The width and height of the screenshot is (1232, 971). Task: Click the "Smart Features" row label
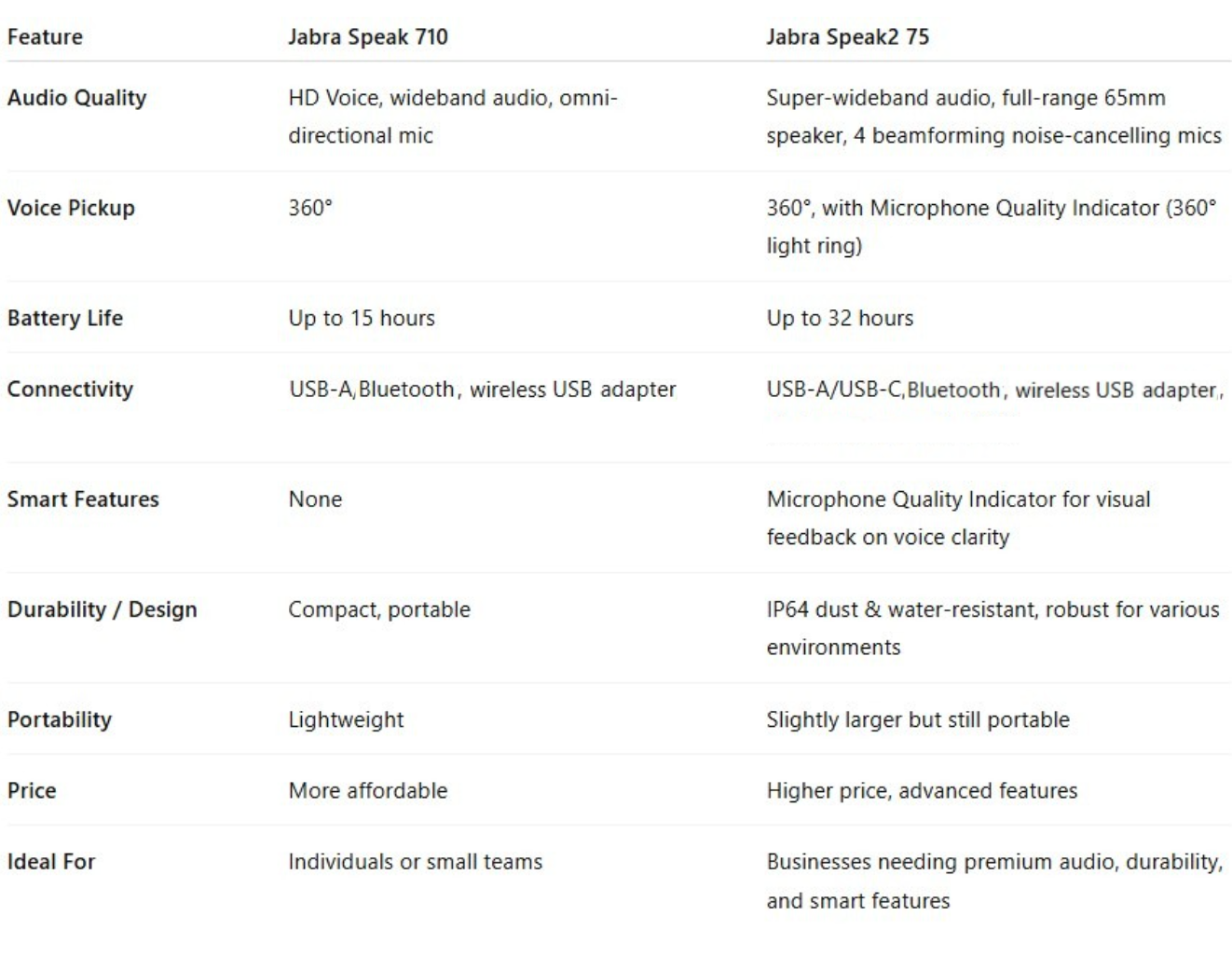coord(83,499)
